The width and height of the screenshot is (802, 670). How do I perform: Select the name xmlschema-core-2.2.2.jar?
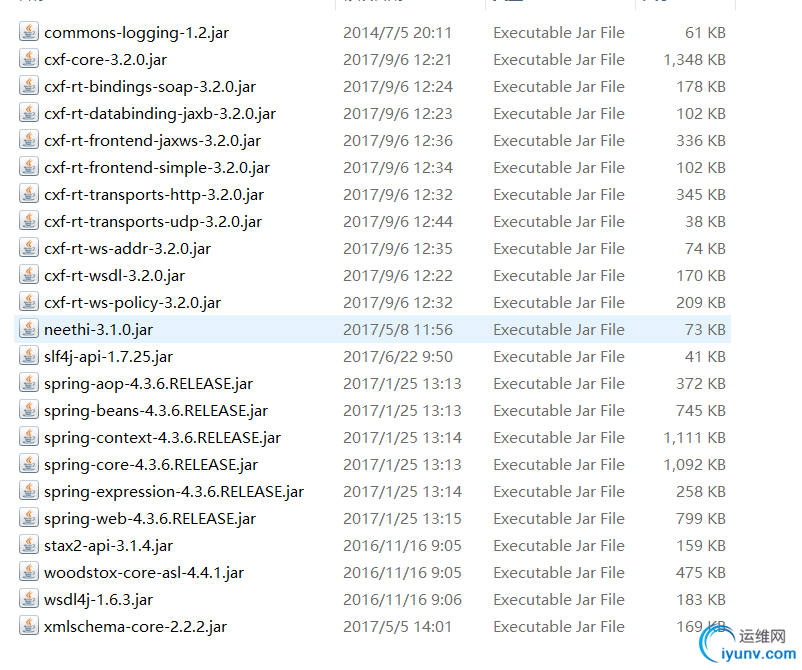(x=136, y=628)
